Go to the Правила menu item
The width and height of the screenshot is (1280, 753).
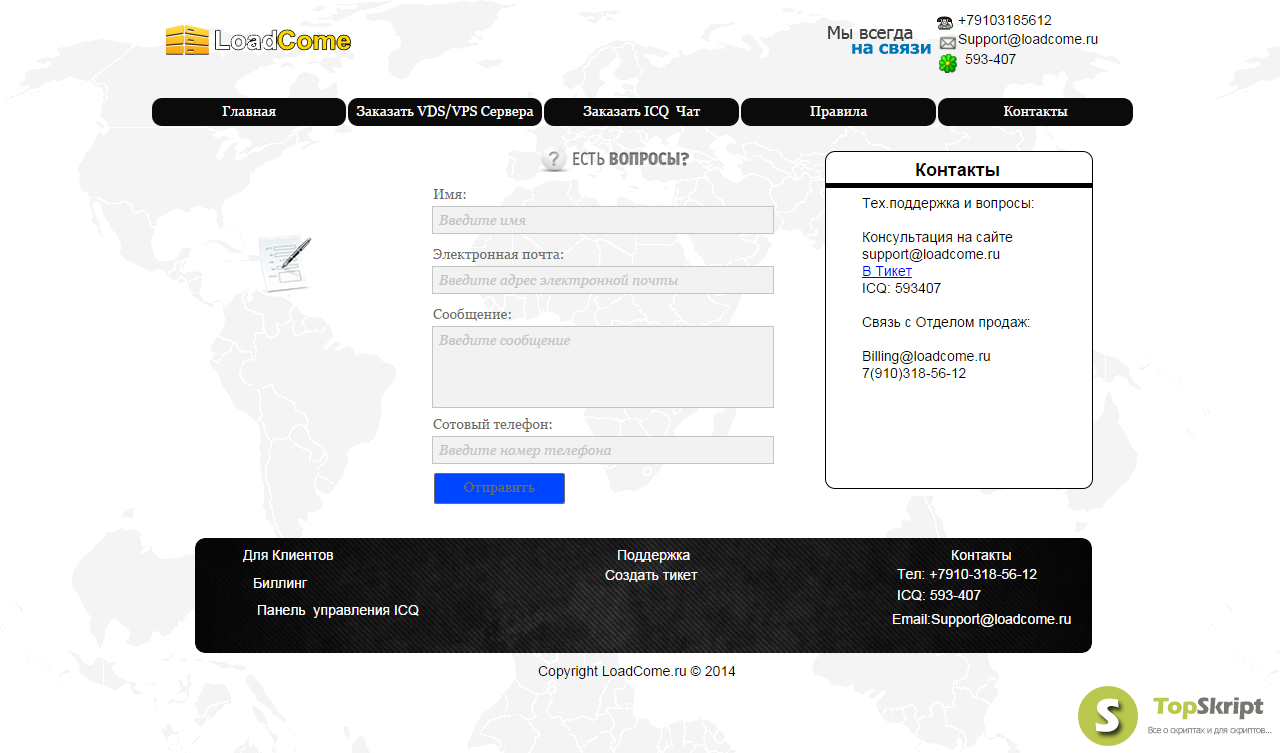point(838,112)
